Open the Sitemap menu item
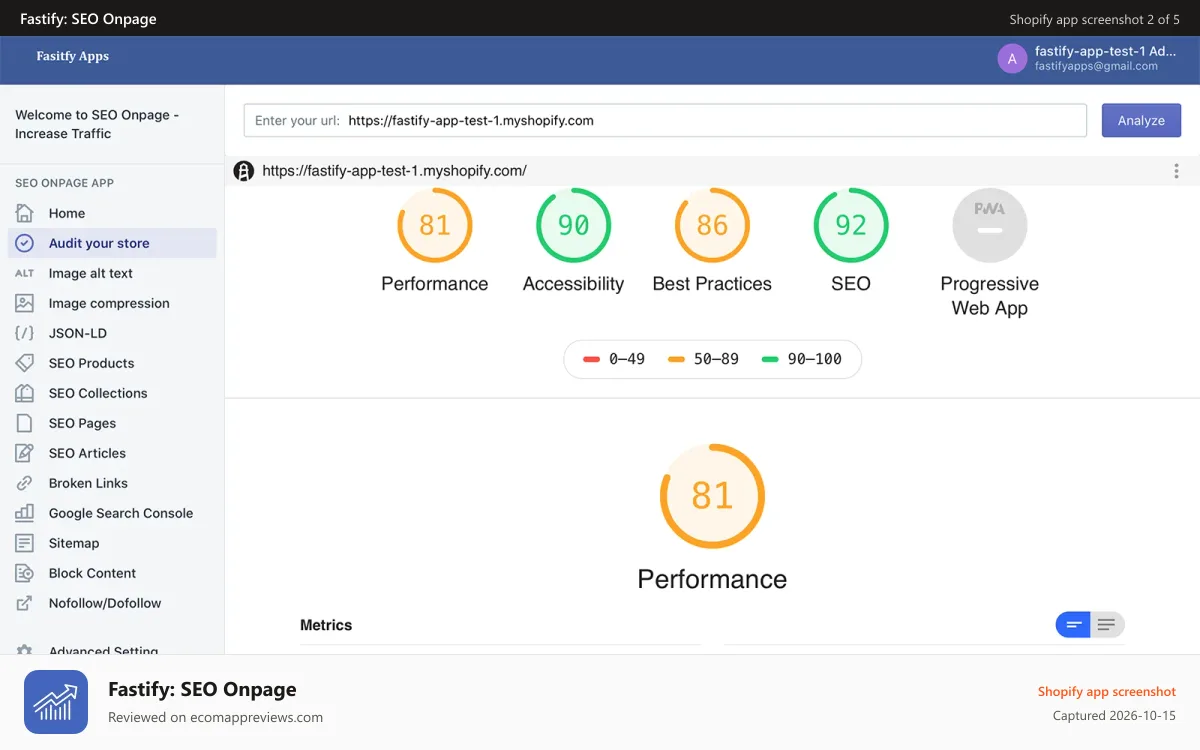This screenshot has width=1200, height=750. (112, 543)
